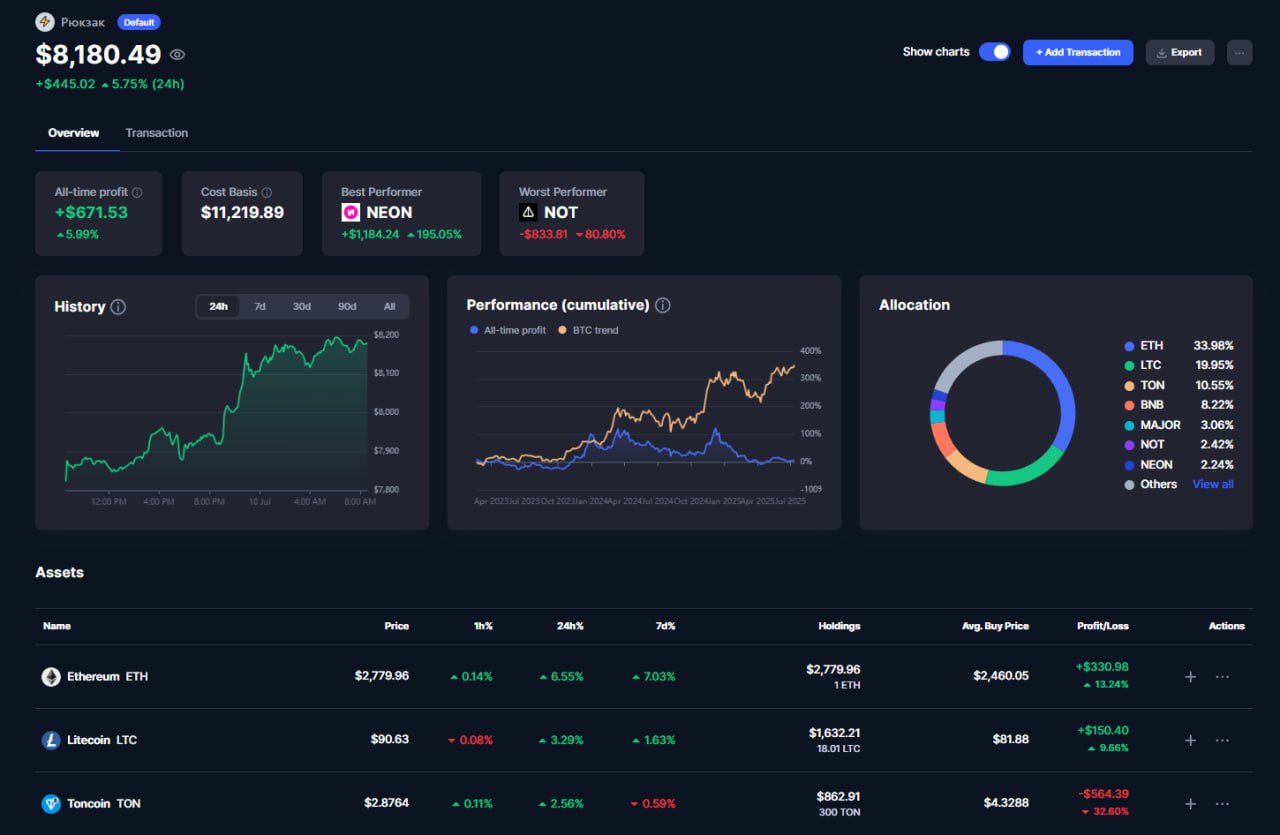The image size is (1280, 835).
Task: Click Ethereum price $2,779.96 cell
Action: 382,677
